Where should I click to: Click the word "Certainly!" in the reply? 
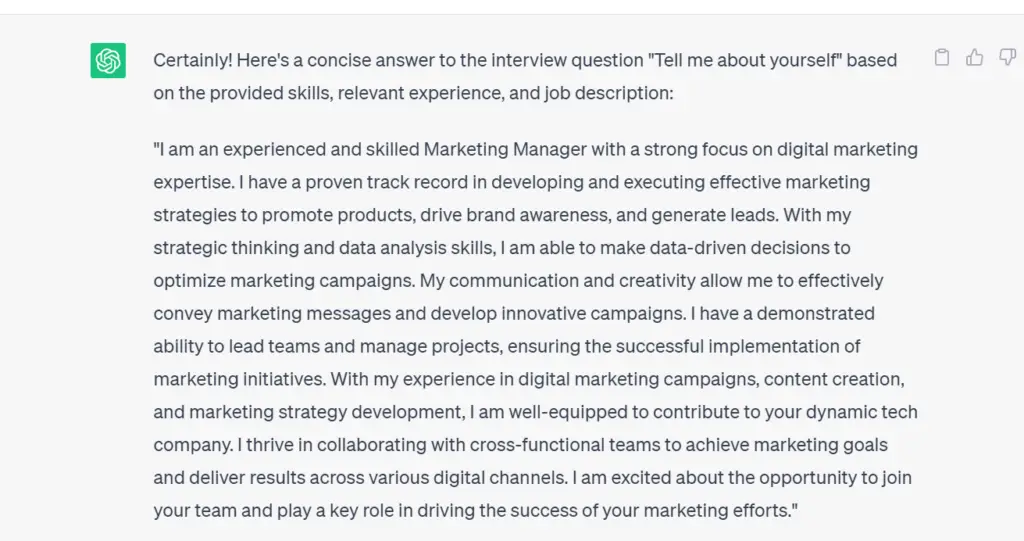[x=193, y=60]
